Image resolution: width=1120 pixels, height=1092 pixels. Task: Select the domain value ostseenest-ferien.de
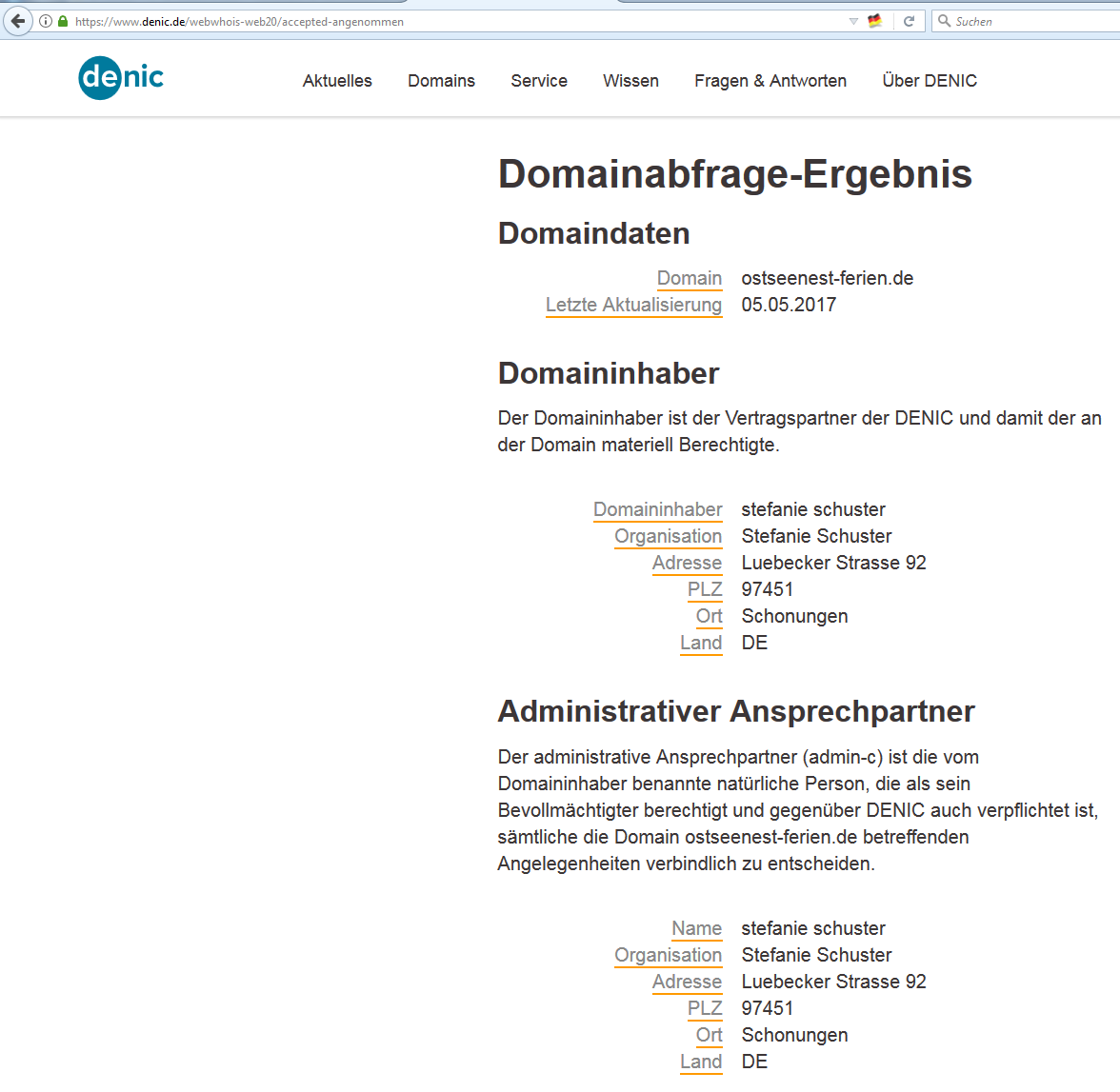pyautogui.click(x=827, y=279)
